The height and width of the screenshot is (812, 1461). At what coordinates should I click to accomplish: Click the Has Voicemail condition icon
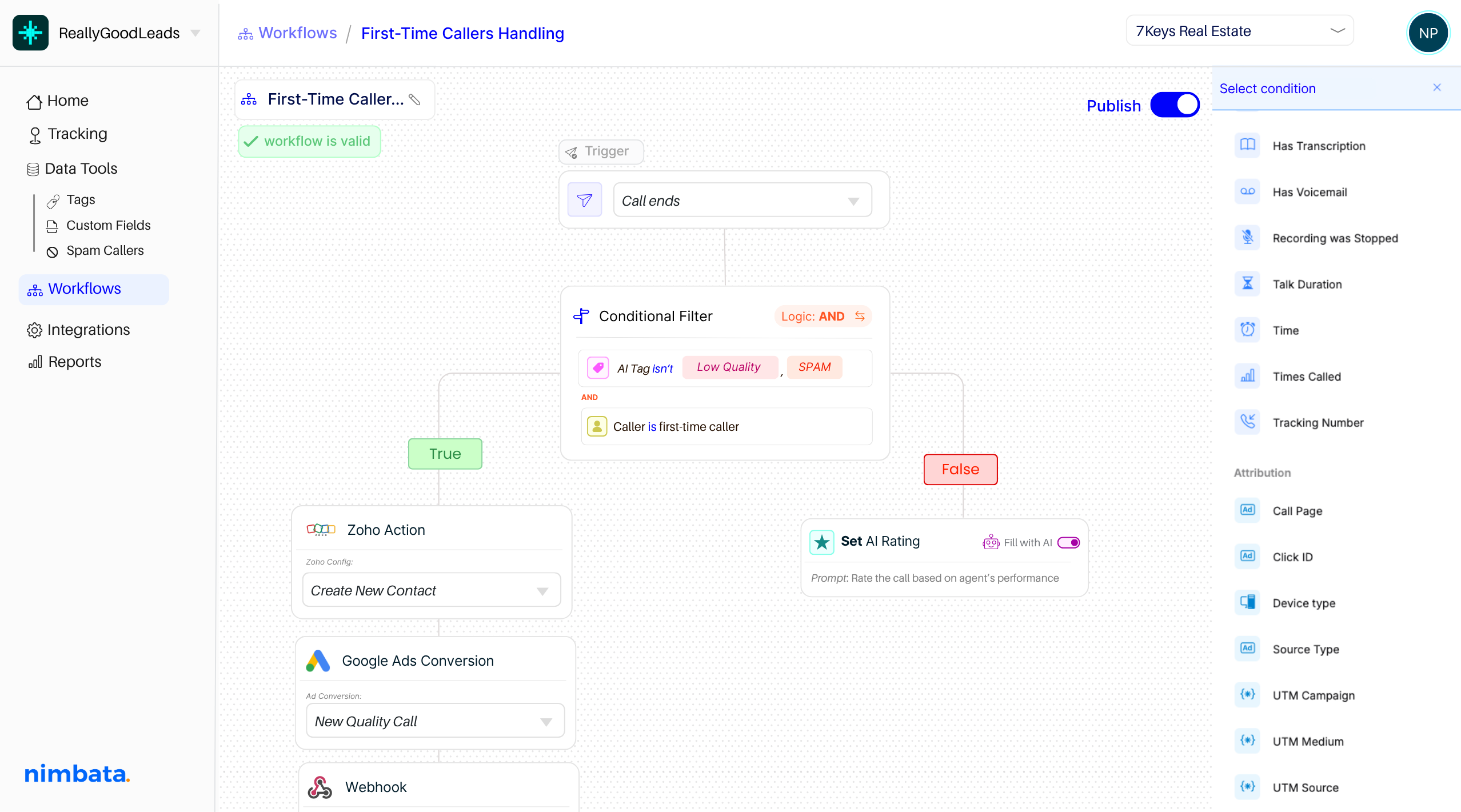(x=1247, y=191)
